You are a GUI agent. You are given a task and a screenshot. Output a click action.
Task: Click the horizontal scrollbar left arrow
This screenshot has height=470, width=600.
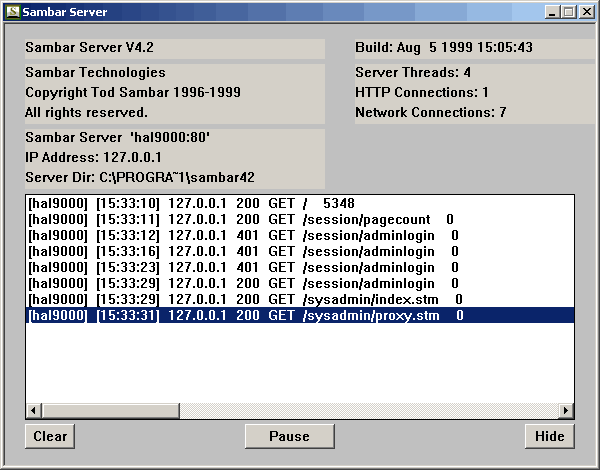pos(33,411)
